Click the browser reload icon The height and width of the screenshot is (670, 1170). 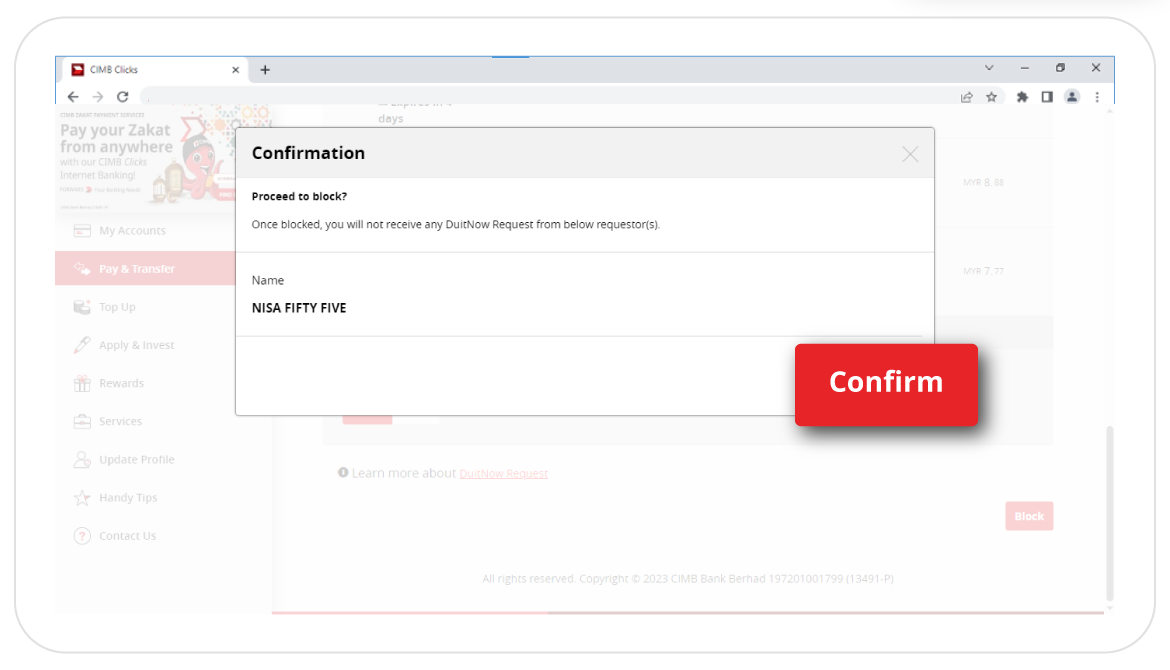[123, 97]
